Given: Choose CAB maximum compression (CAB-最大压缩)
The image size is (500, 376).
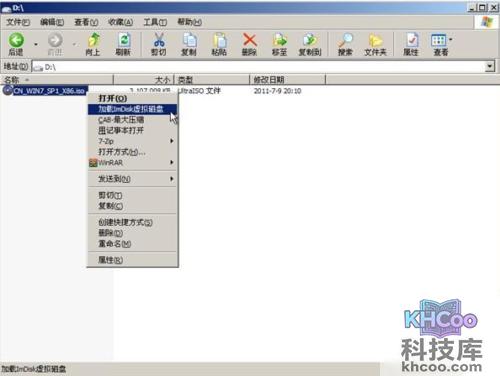Looking at the screenshot, I should pos(132,120).
